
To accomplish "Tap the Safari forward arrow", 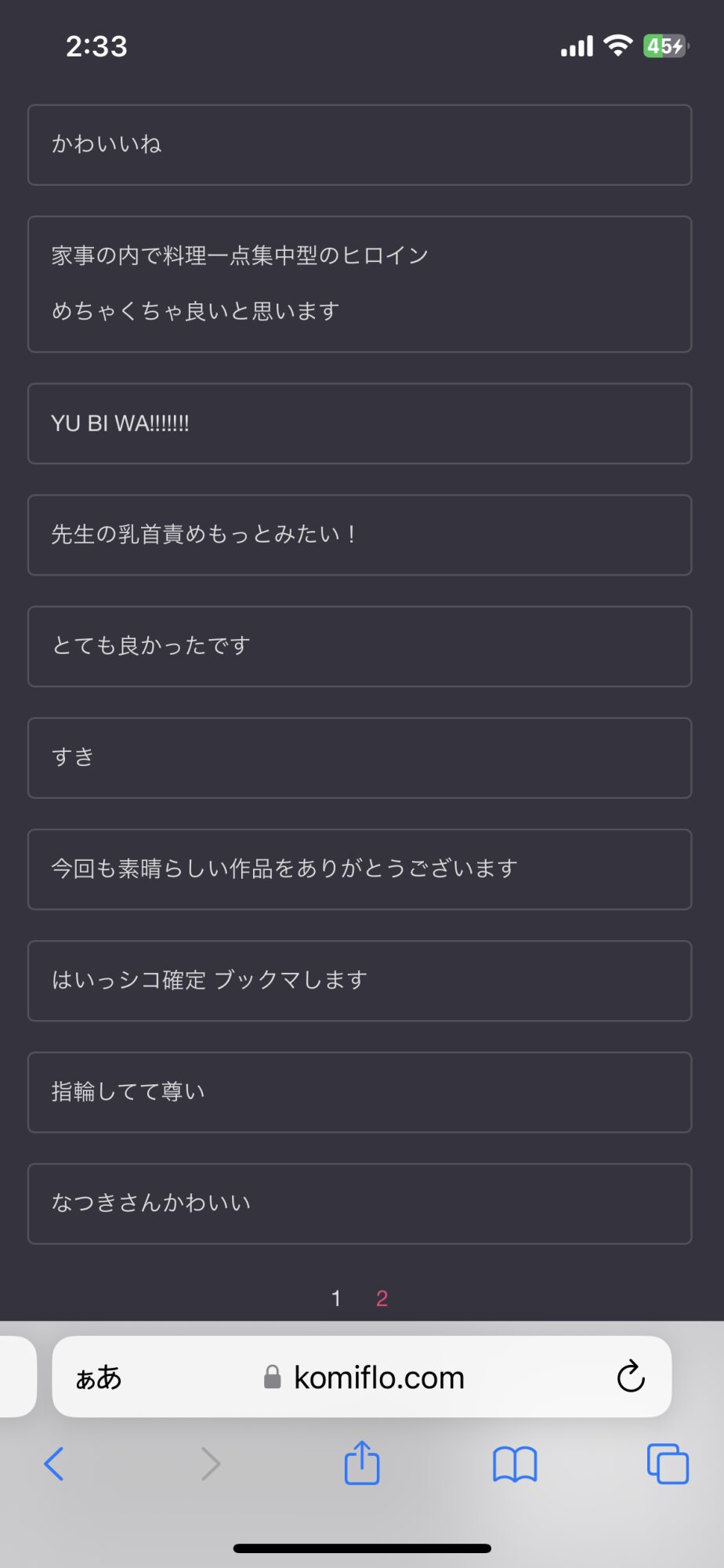I will 210,1464.
